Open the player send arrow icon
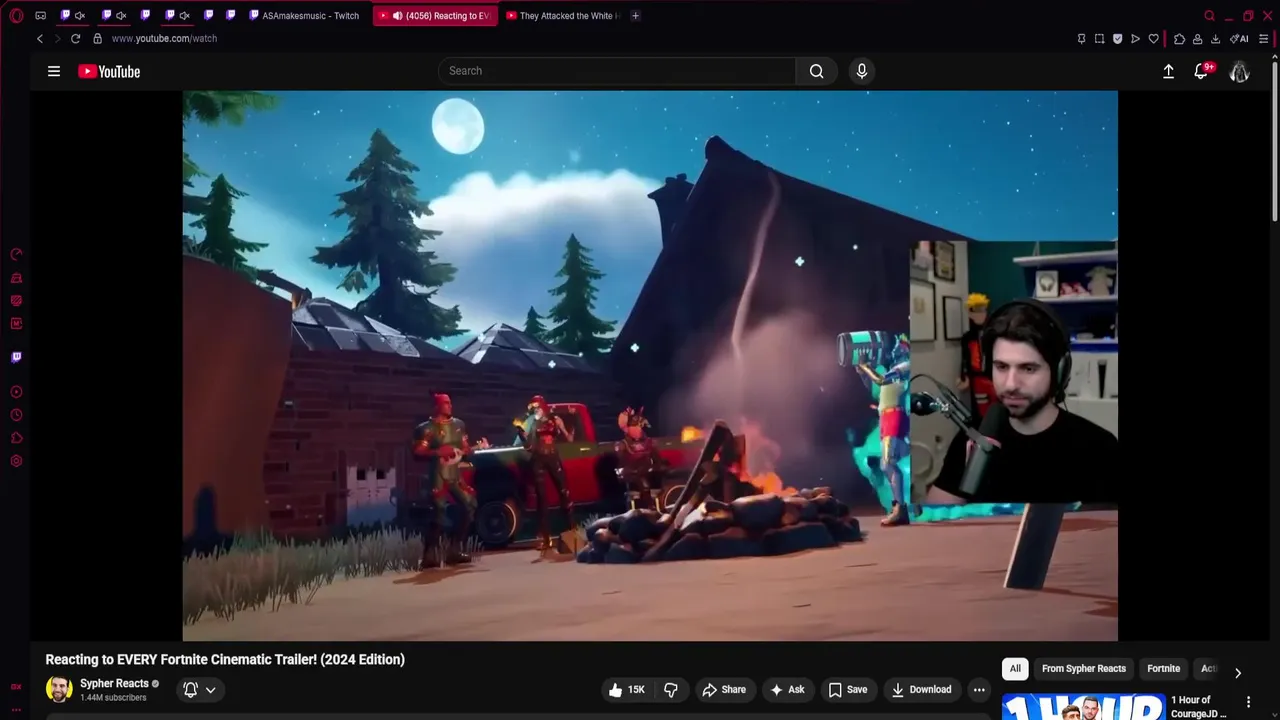Viewport: 1280px width, 720px height. pyautogui.click(x=1135, y=38)
